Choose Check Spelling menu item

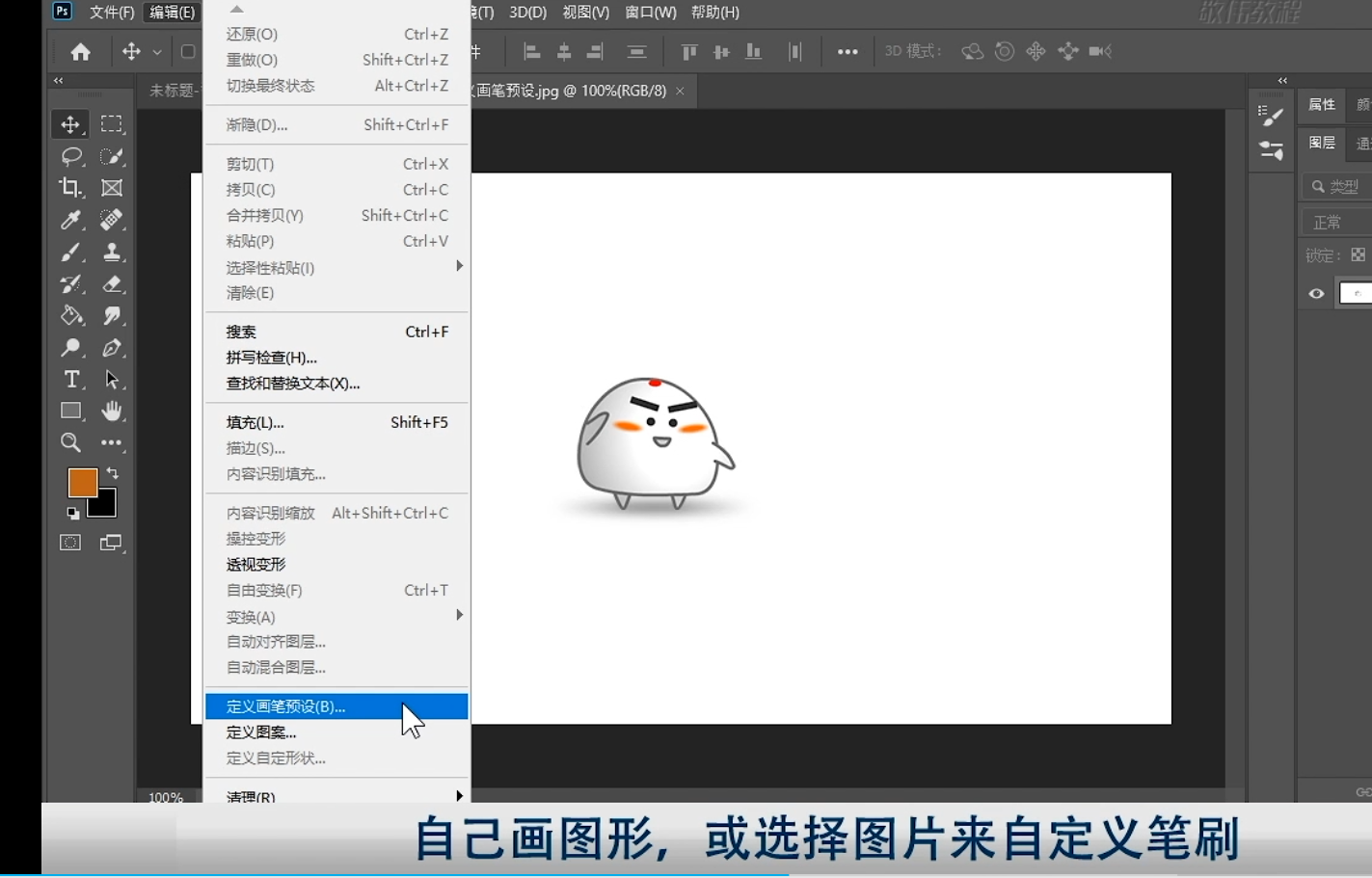coord(336,358)
